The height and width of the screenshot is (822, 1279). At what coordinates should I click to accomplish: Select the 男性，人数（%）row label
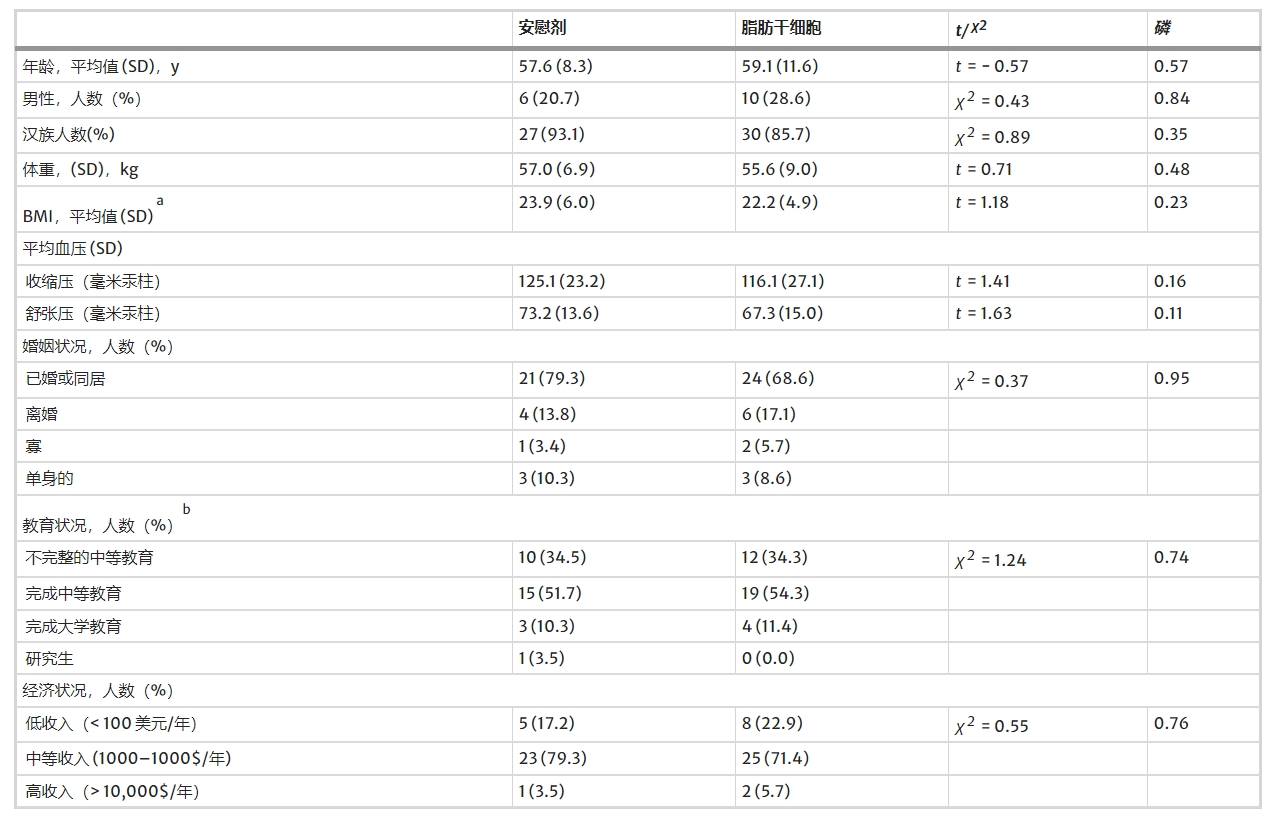coord(83,99)
